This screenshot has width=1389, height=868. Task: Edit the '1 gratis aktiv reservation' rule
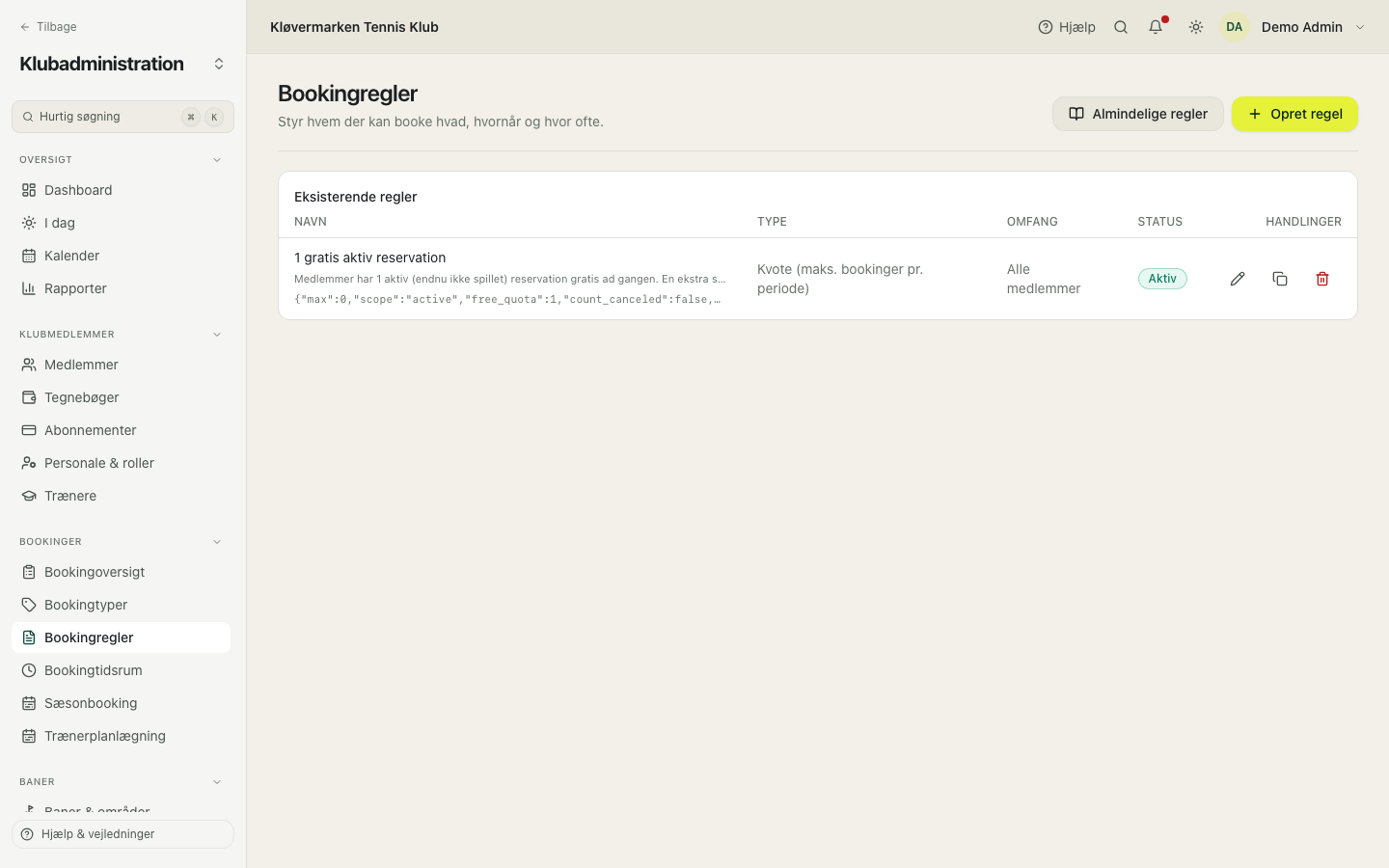tap(1238, 279)
